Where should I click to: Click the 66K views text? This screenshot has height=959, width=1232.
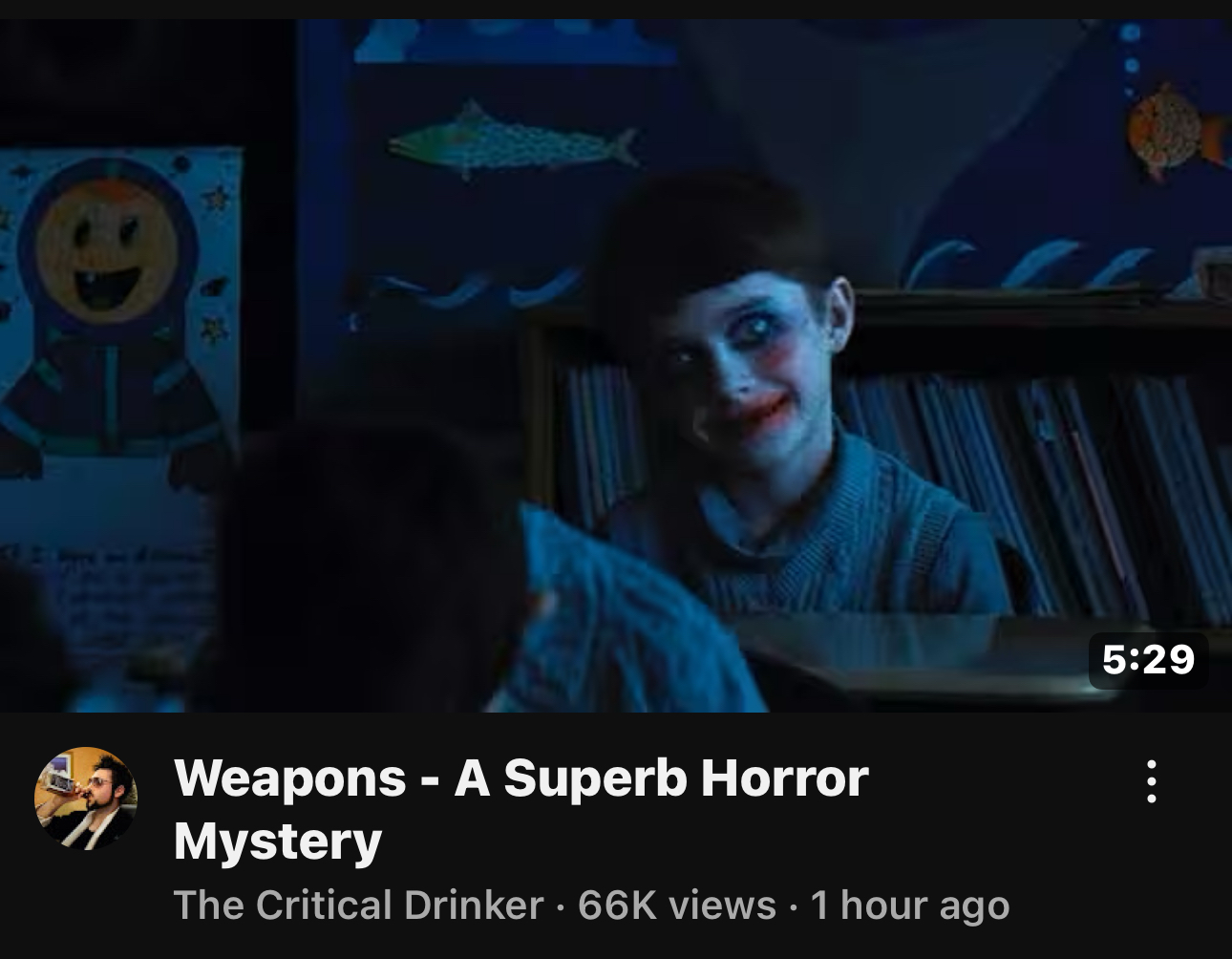[676, 906]
